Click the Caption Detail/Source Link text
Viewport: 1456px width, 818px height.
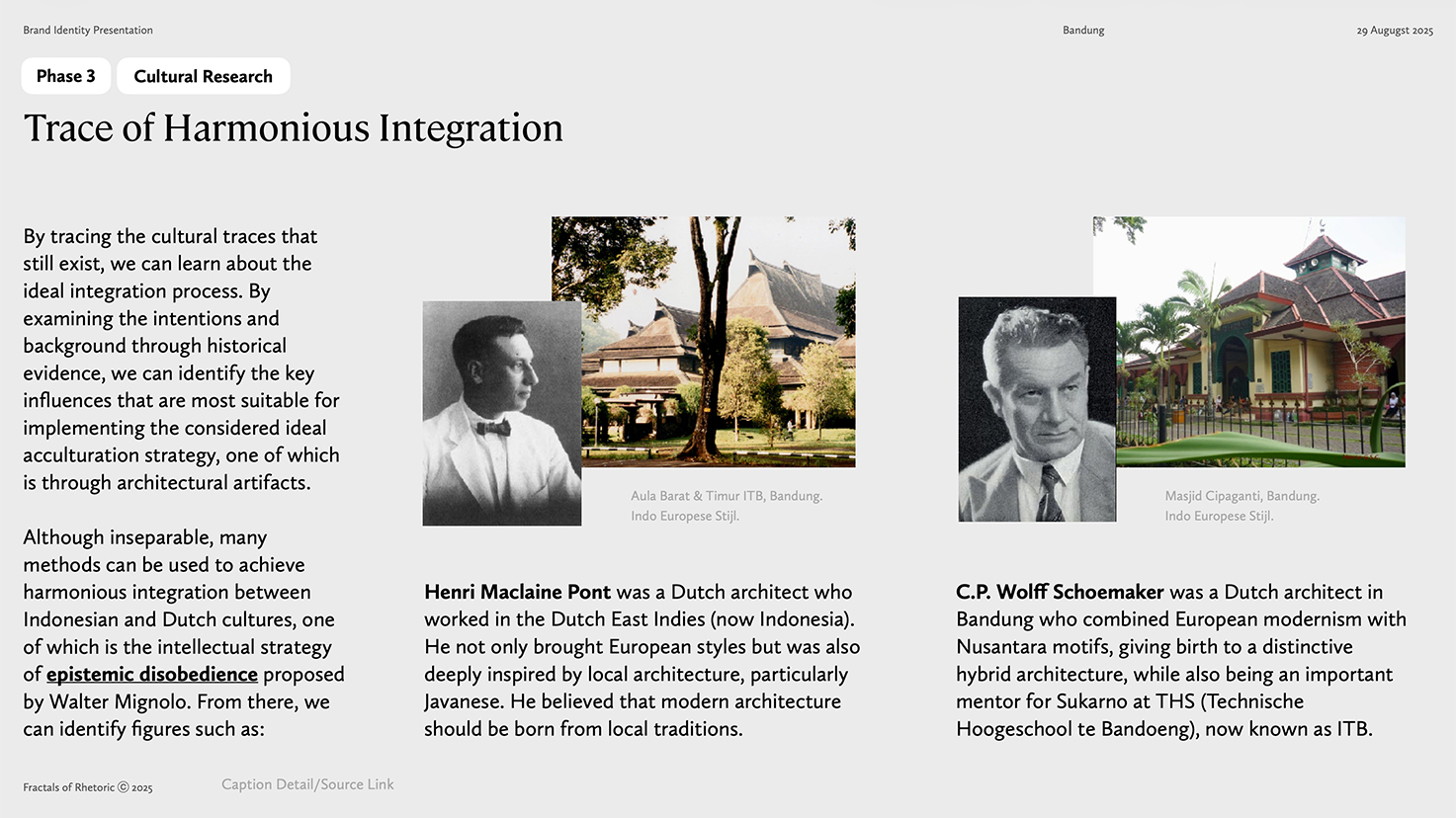307,784
